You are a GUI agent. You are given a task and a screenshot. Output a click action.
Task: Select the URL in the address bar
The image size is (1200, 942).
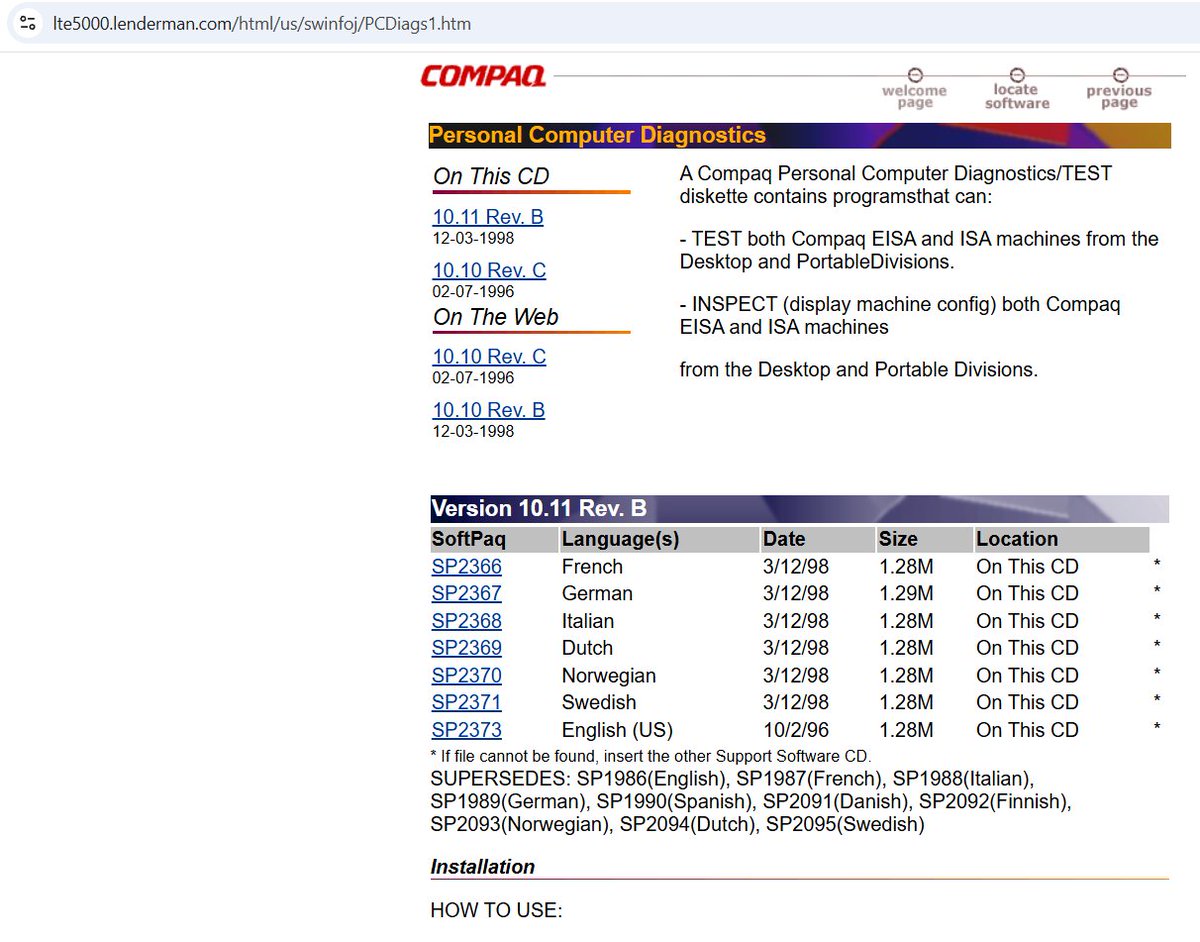coord(262,23)
